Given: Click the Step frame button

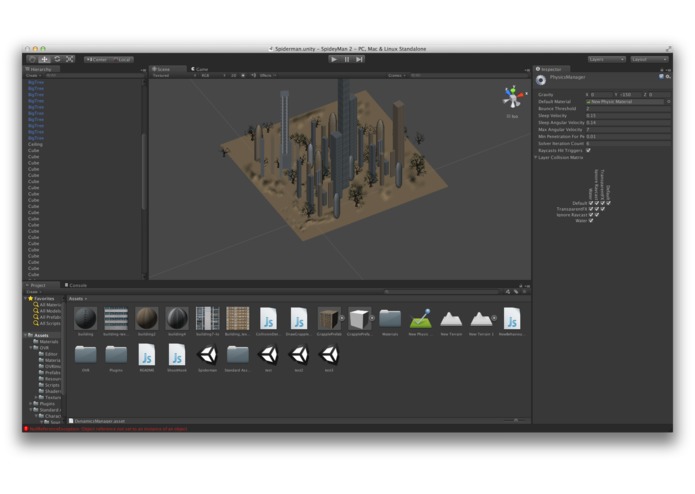Looking at the screenshot, I should (359, 59).
